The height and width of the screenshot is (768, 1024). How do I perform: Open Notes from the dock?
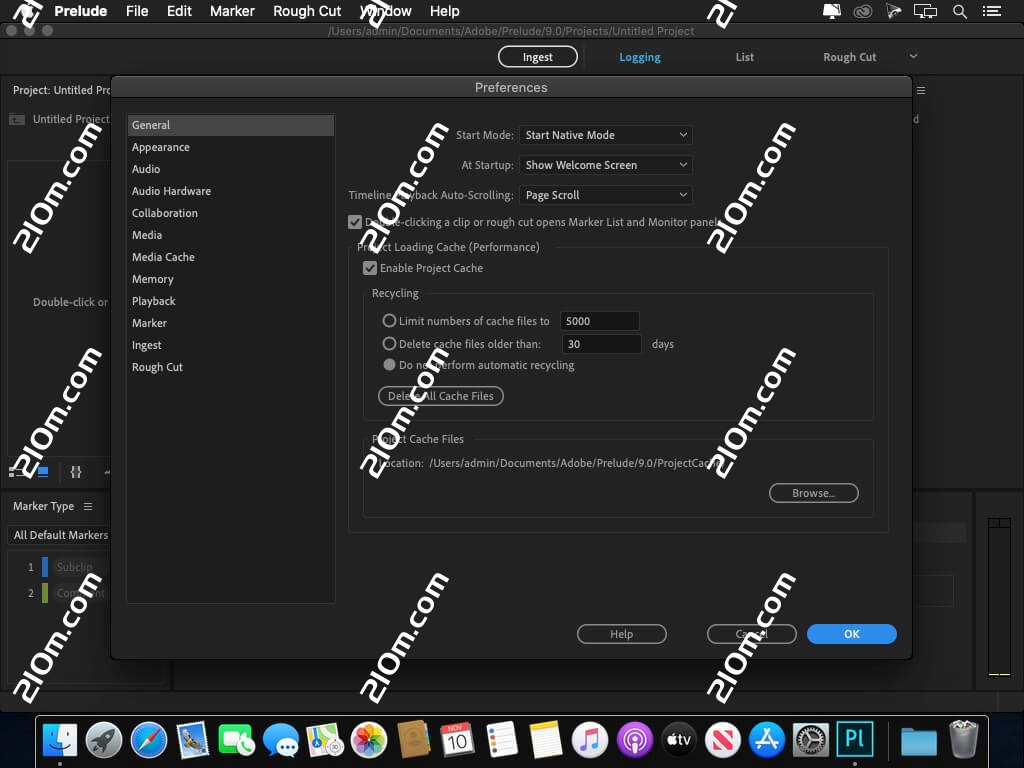(x=546, y=740)
